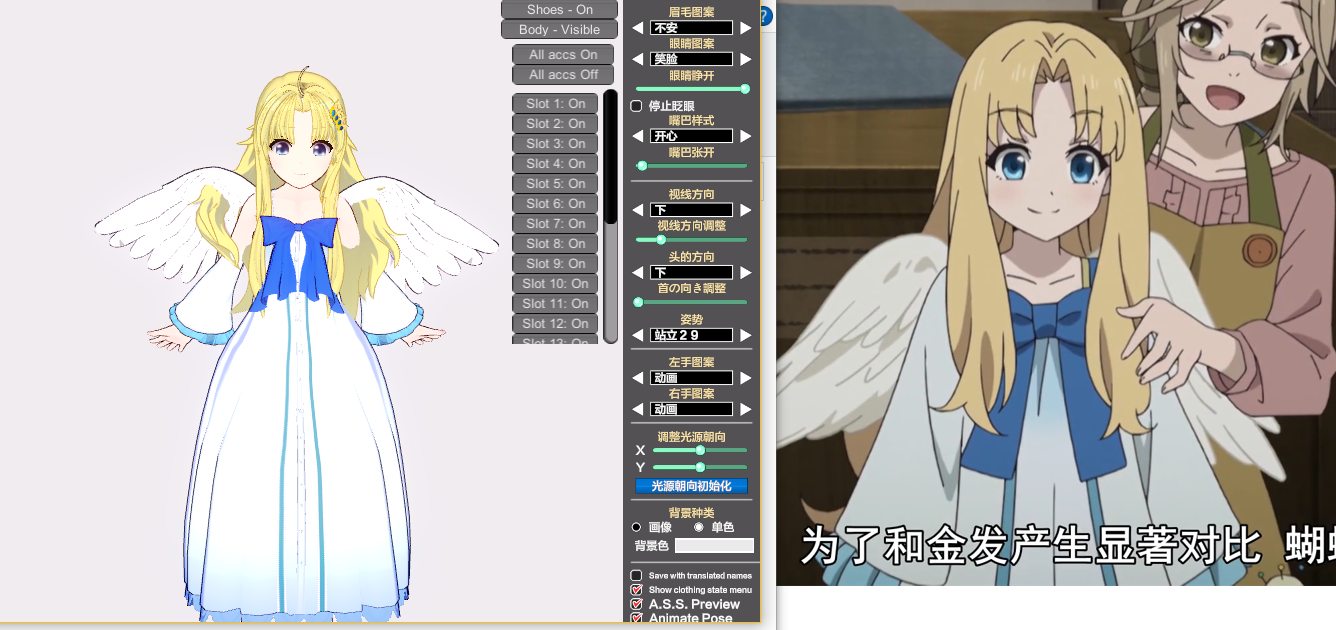Open the 头的方向 value box
The width and height of the screenshot is (1336, 630).
691,272
